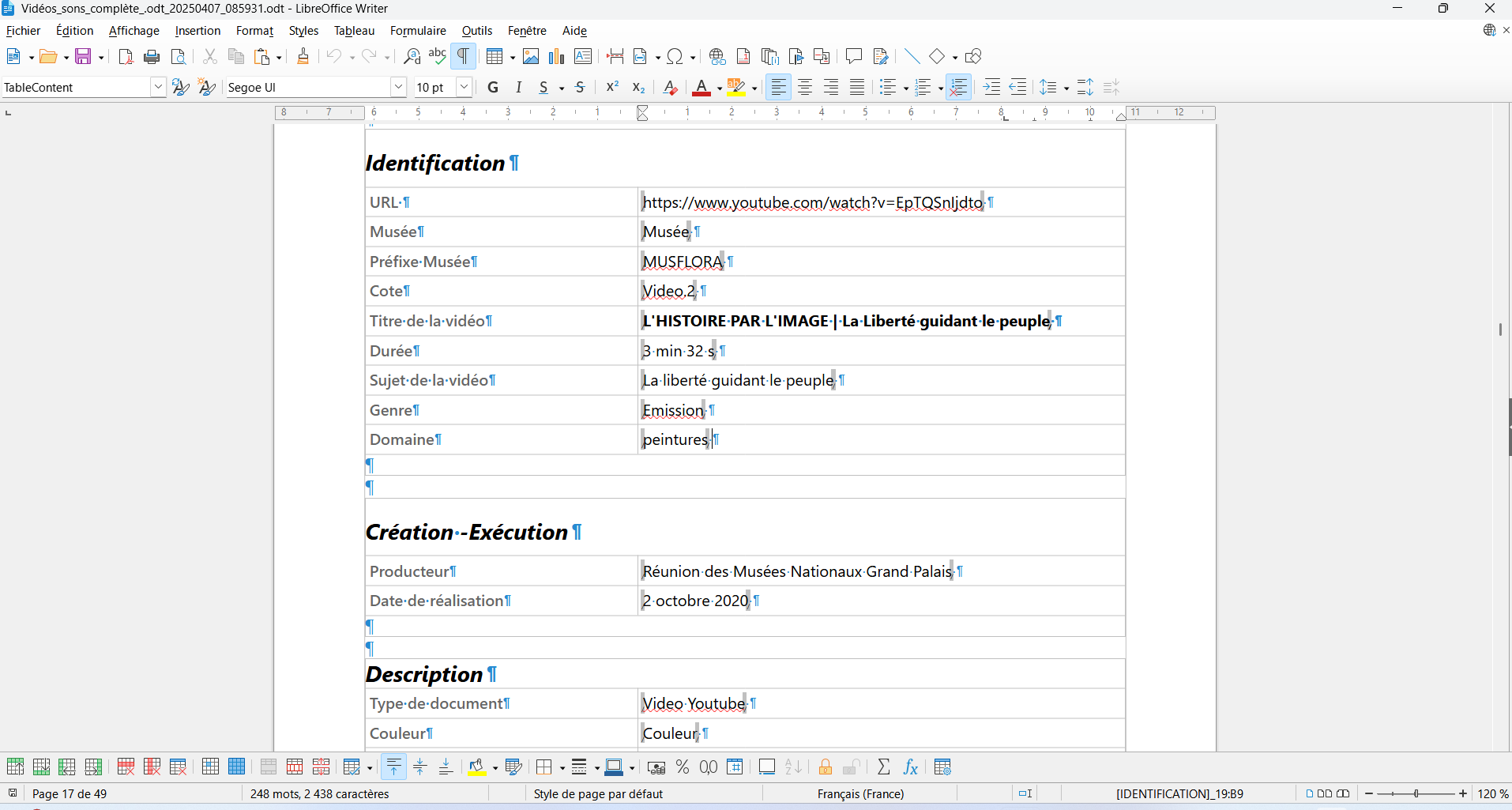Image resolution: width=1512 pixels, height=810 pixels.
Task: Click the Insert hyperlink icon
Action: pyautogui.click(x=717, y=56)
